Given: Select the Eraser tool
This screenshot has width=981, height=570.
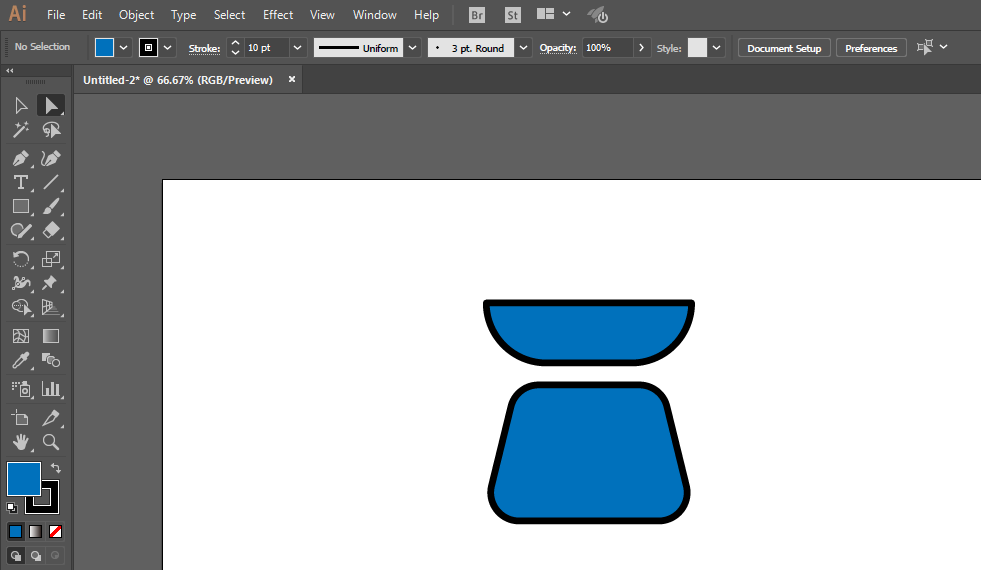Looking at the screenshot, I should [51, 231].
